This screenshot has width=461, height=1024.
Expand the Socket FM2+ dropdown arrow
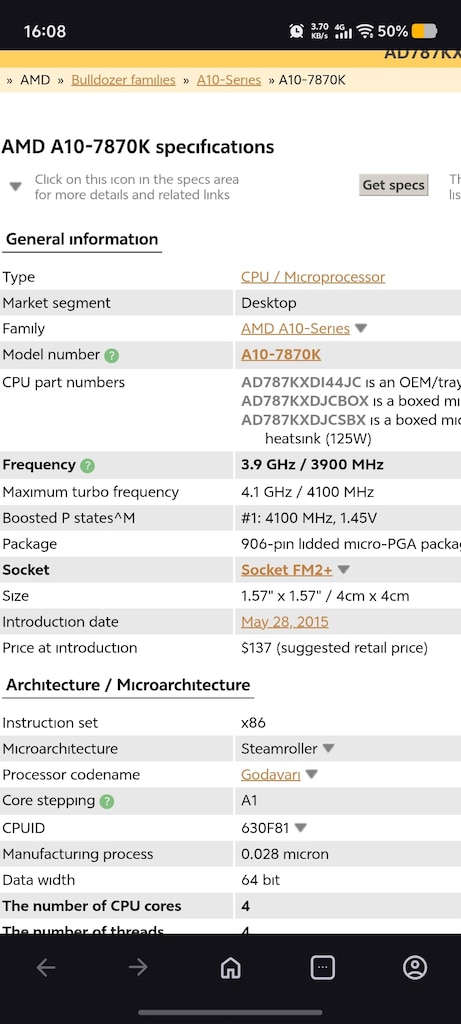point(343,569)
